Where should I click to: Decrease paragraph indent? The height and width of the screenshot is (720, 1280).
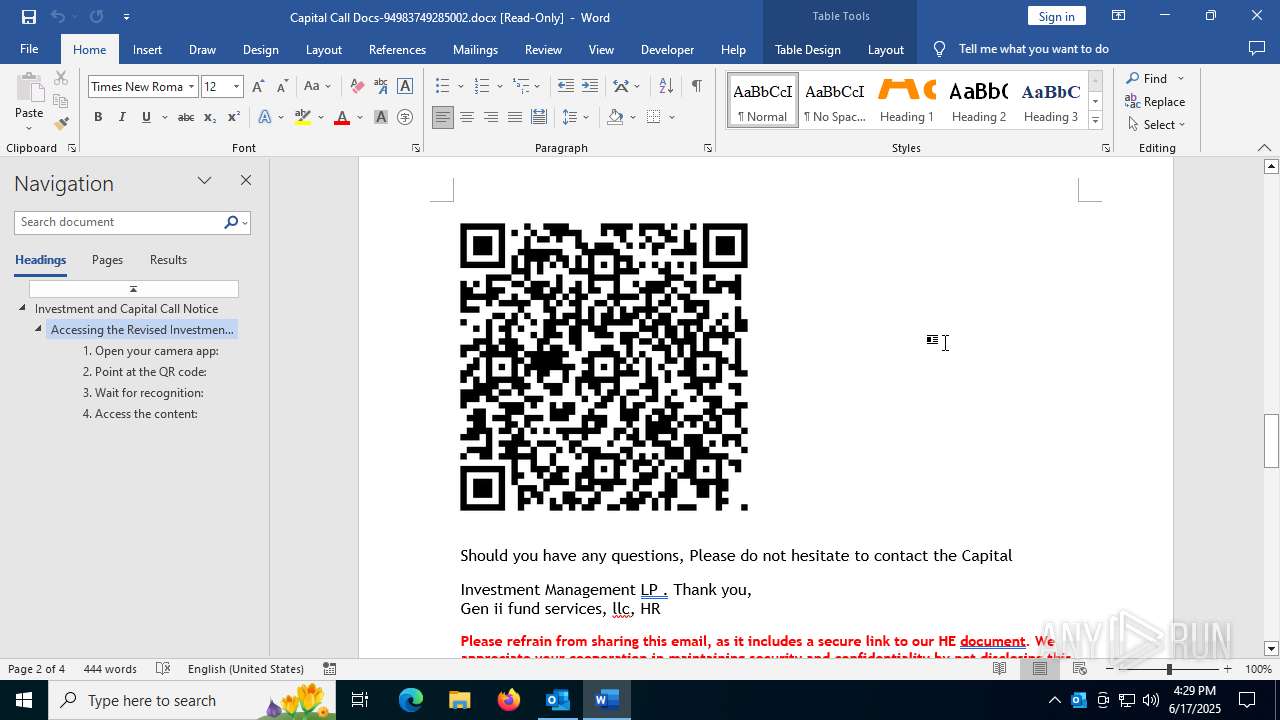tap(566, 86)
